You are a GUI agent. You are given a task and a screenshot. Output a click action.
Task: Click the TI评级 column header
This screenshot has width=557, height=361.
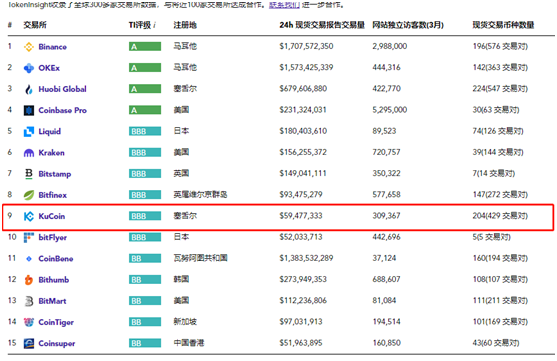click(x=140, y=25)
